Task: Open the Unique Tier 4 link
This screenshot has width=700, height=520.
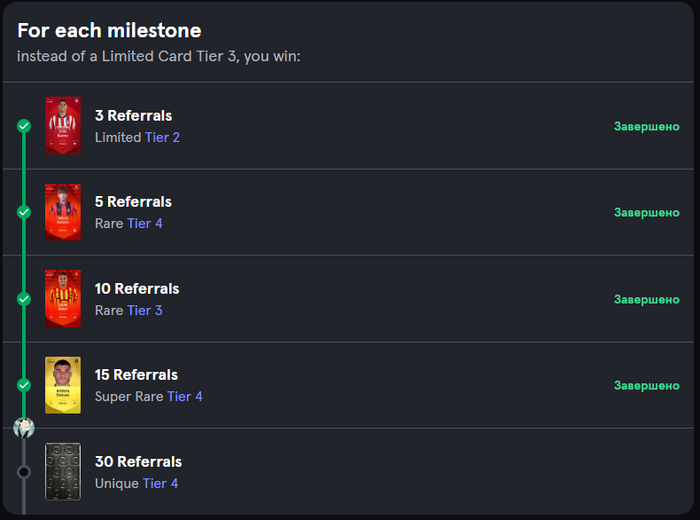Action: coord(160,484)
